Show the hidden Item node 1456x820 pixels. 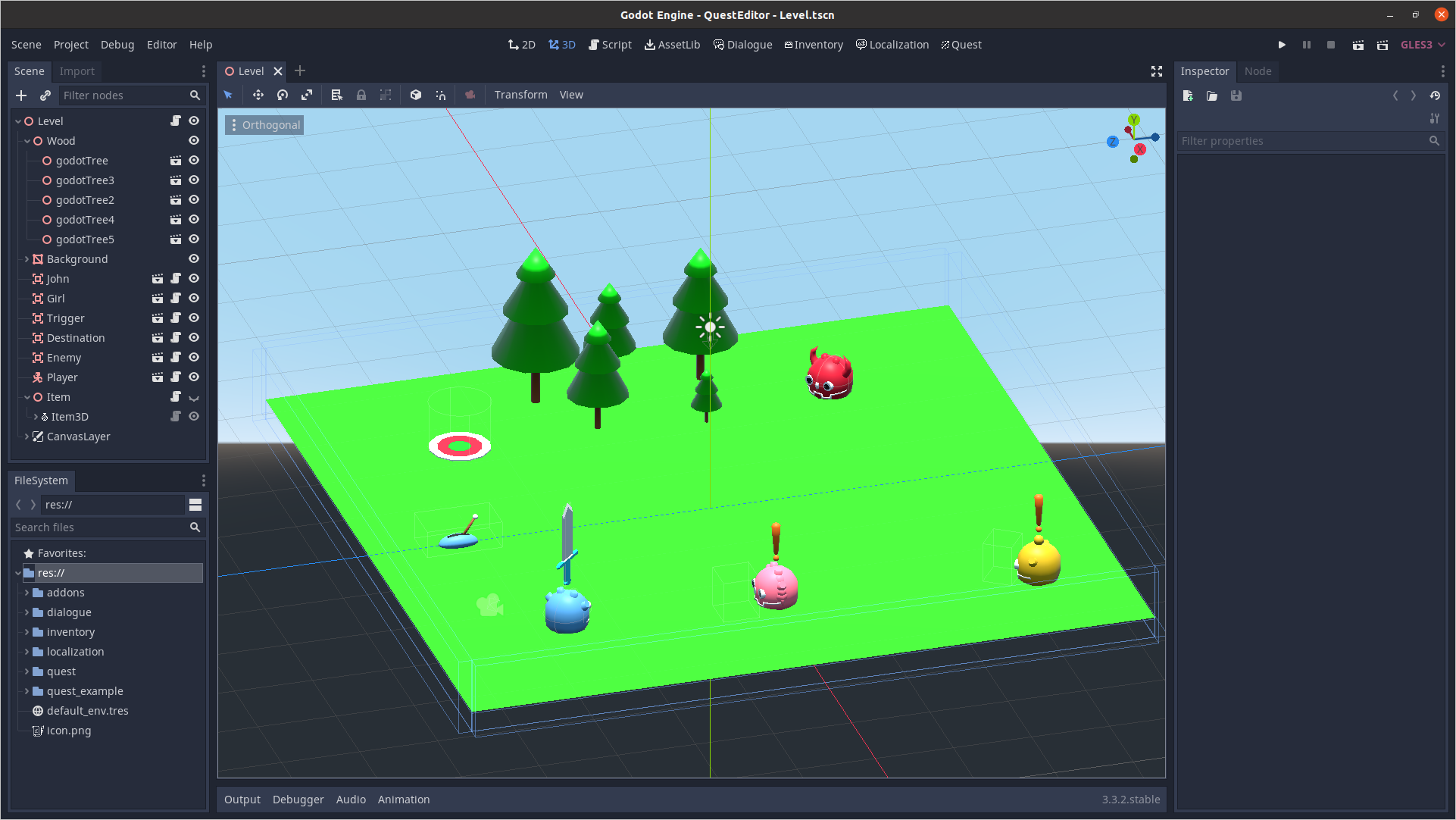[x=194, y=397]
